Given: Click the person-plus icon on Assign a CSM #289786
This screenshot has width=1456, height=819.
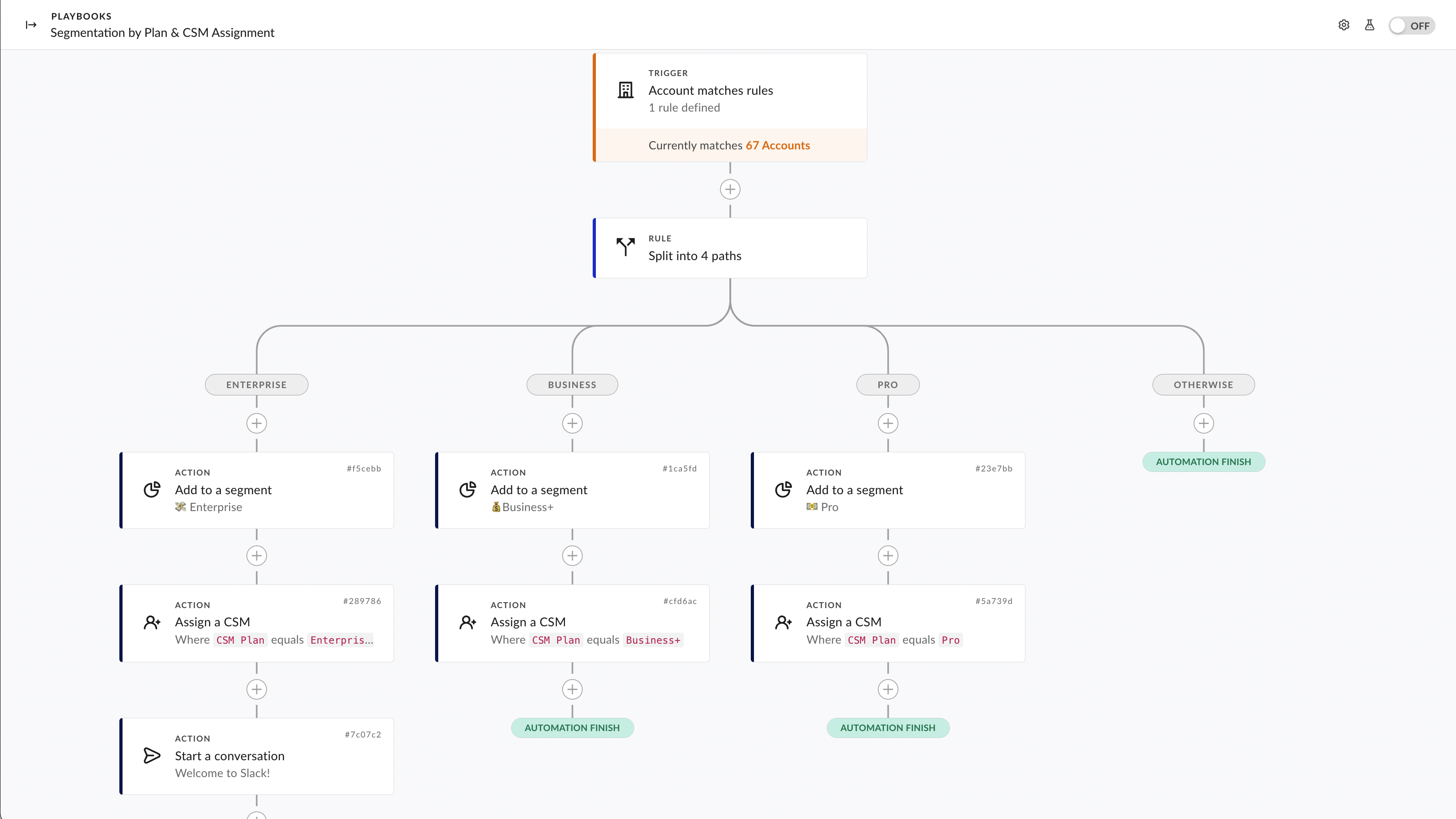Looking at the screenshot, I should [152, 622].
